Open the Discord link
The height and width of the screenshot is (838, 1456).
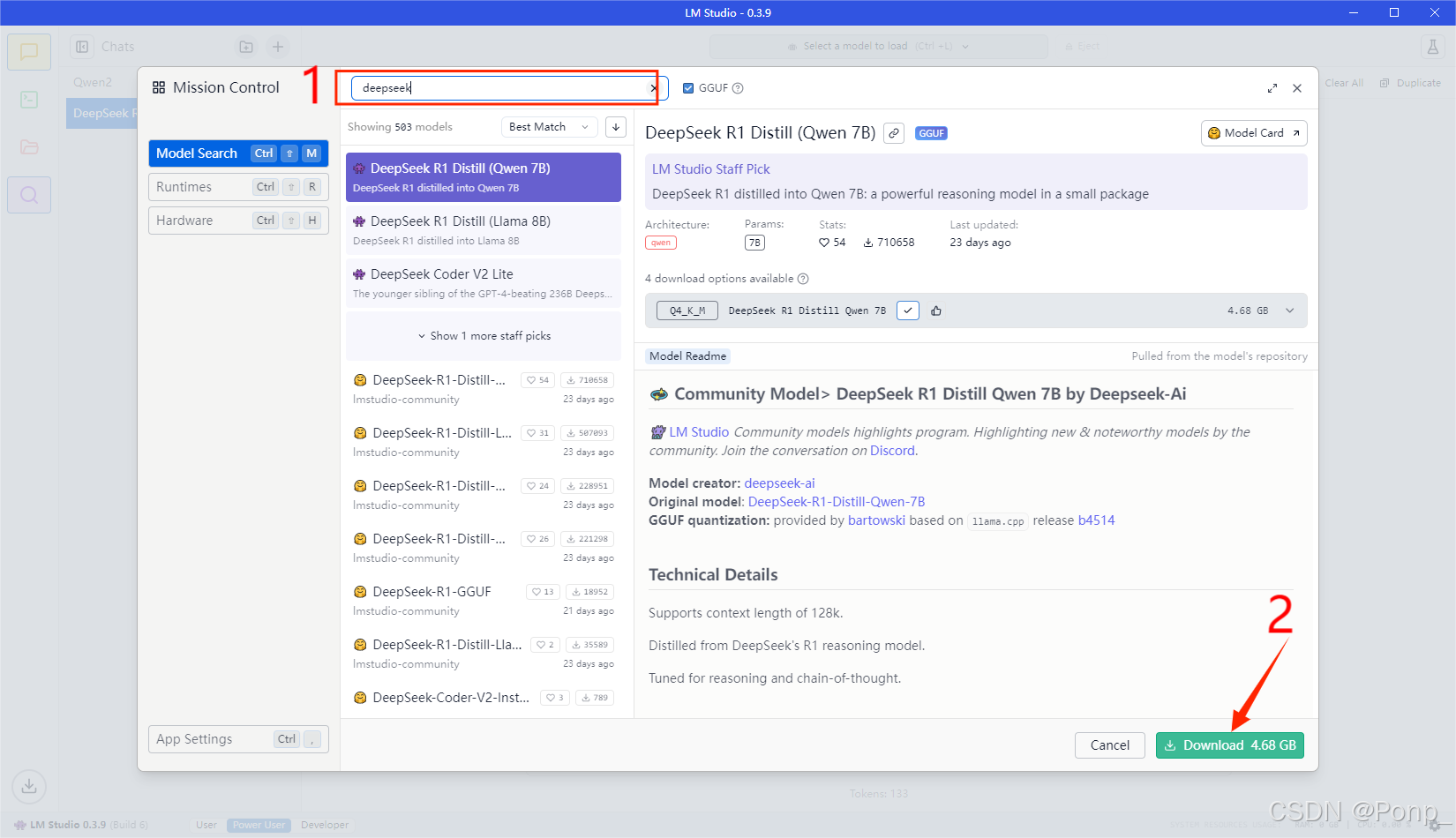pyautogui.click(x=892, y=451)
